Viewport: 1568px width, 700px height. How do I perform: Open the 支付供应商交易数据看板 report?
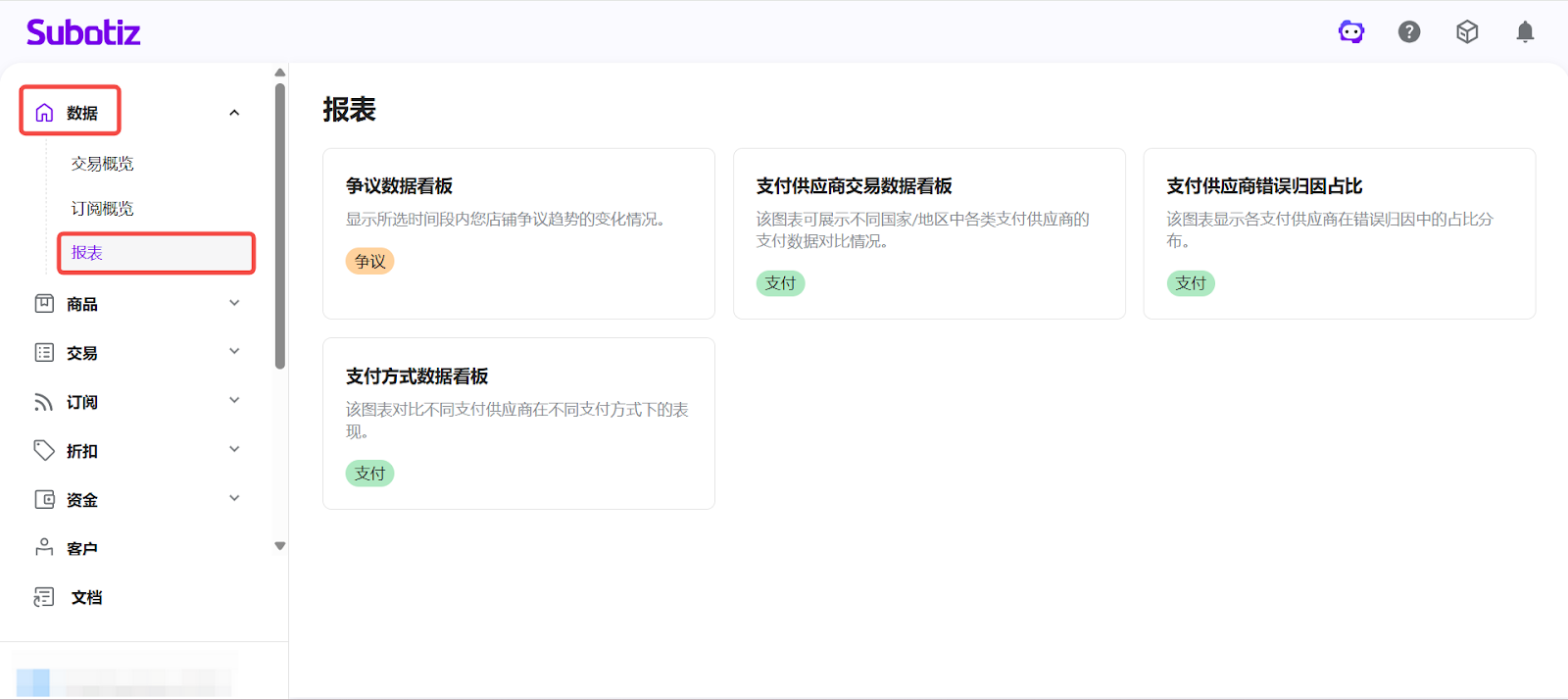(x=928, y=233)
